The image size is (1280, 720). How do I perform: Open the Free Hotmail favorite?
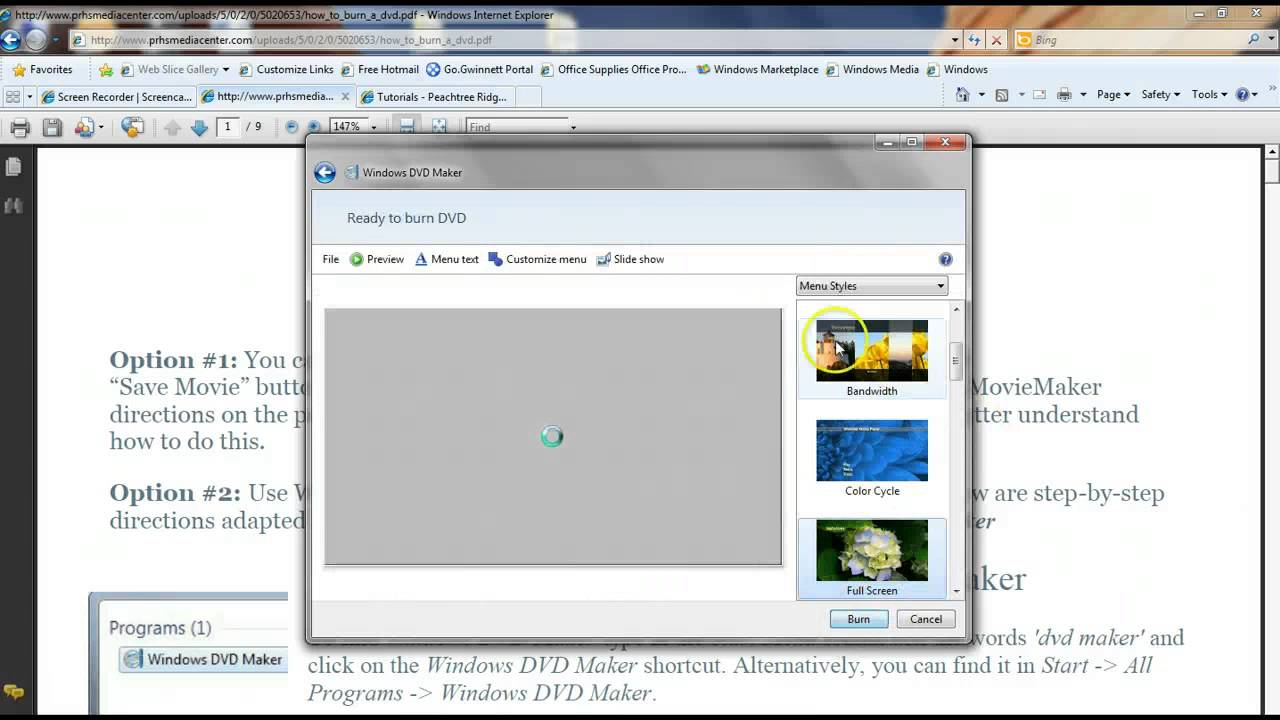click(x=380, y=69)
